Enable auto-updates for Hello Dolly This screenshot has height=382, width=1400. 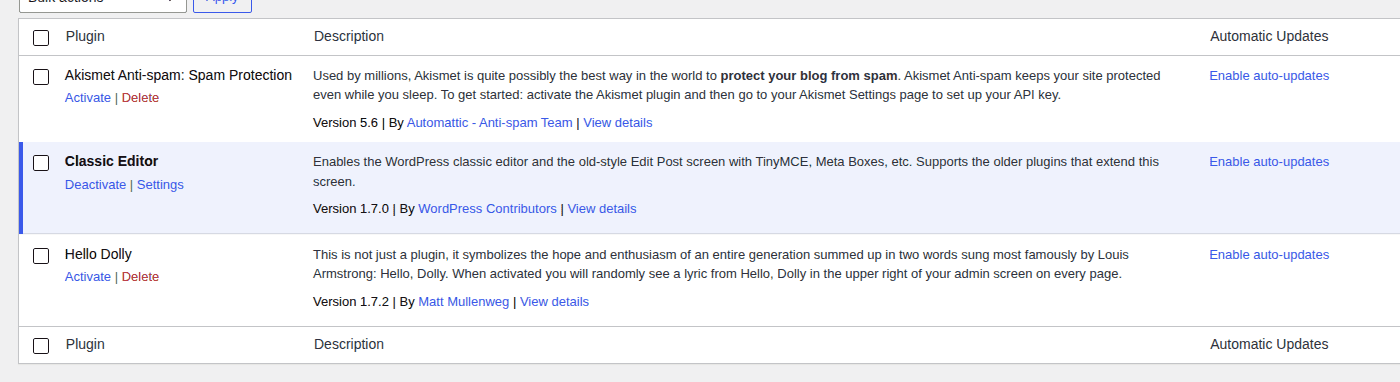1269,254
